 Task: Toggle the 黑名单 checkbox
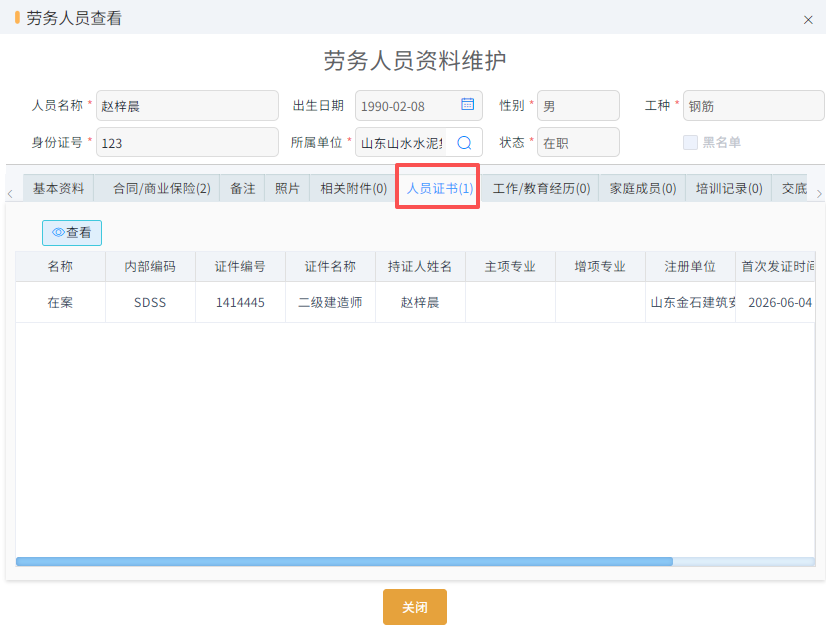[690, 142]
